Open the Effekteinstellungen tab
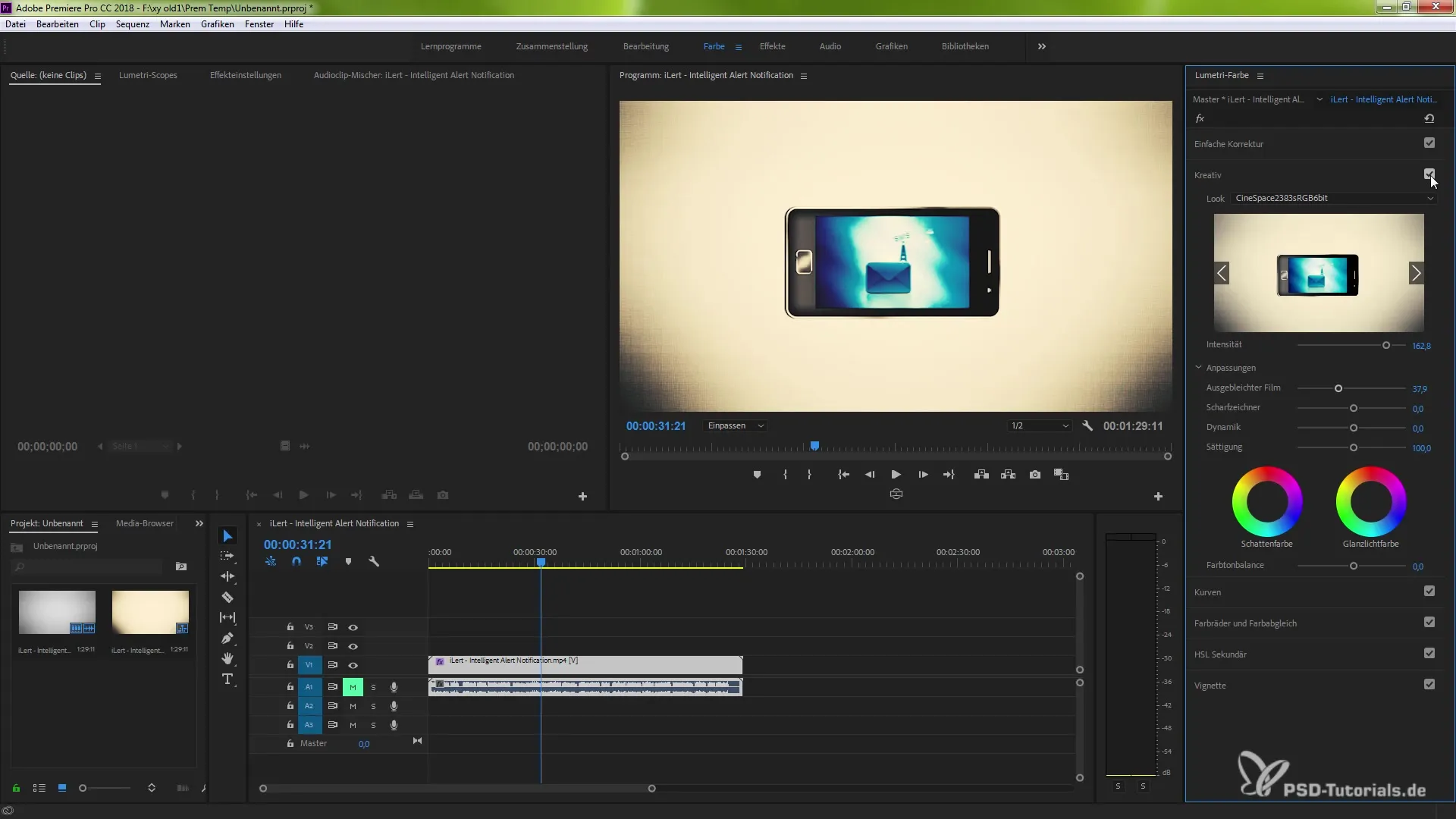Image resolution: width=1456 pixels, height=819 pixels. pos(246,75)
